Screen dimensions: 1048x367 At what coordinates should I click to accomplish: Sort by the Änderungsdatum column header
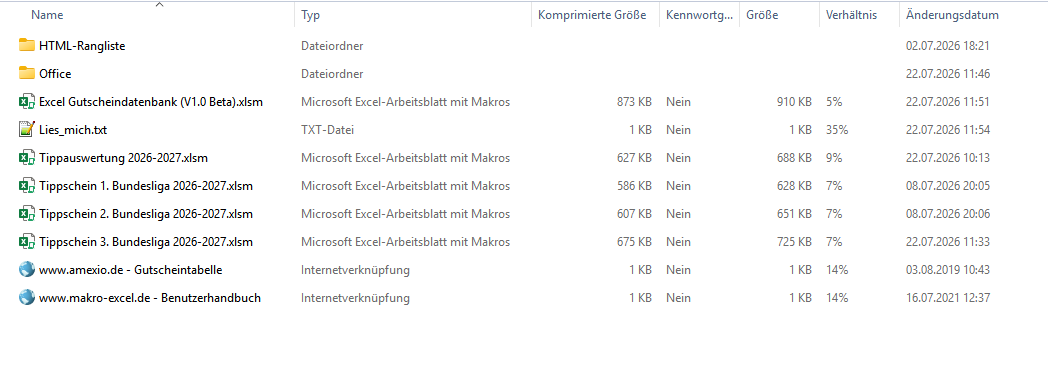coord(973,15)
